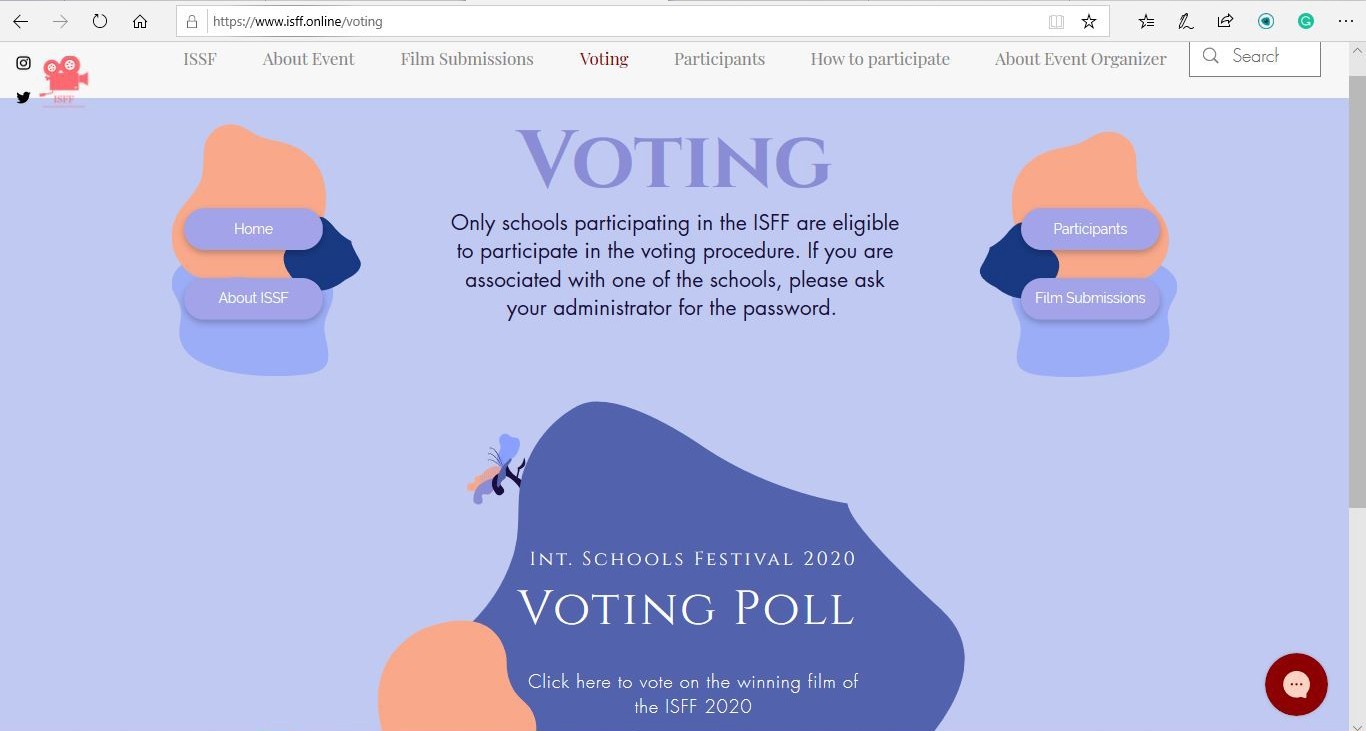Click the Add notes pen icon
Screen dimensions: 1366x731
click(x=1185, y=21)
